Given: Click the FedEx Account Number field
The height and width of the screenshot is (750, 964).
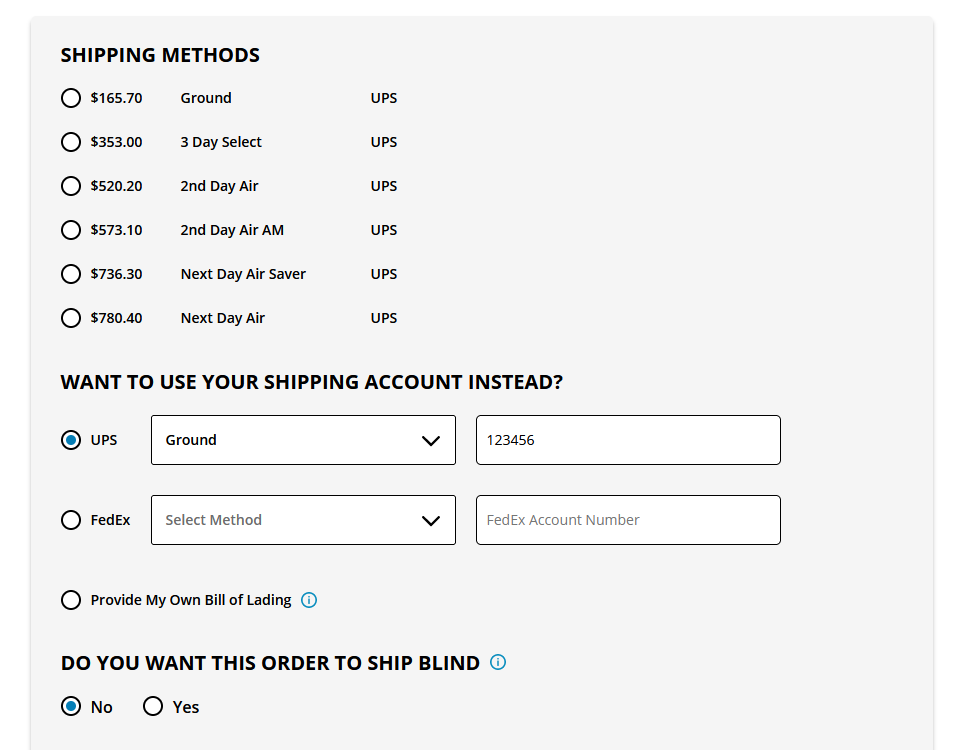Looking at the screenshot, I should [x=628, y=520].
